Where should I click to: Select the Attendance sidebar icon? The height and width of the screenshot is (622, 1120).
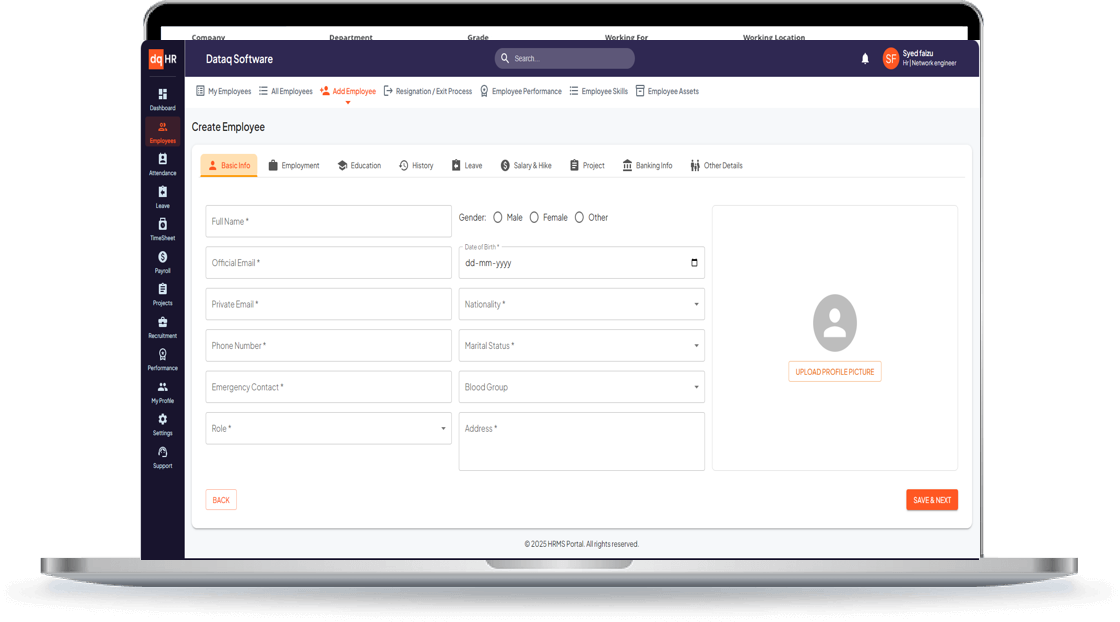tap(162, 164)
